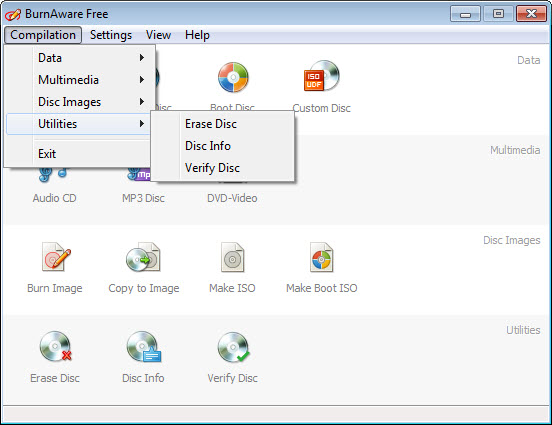
Task: Open the View menu
Action: click(x=158, y=35)
